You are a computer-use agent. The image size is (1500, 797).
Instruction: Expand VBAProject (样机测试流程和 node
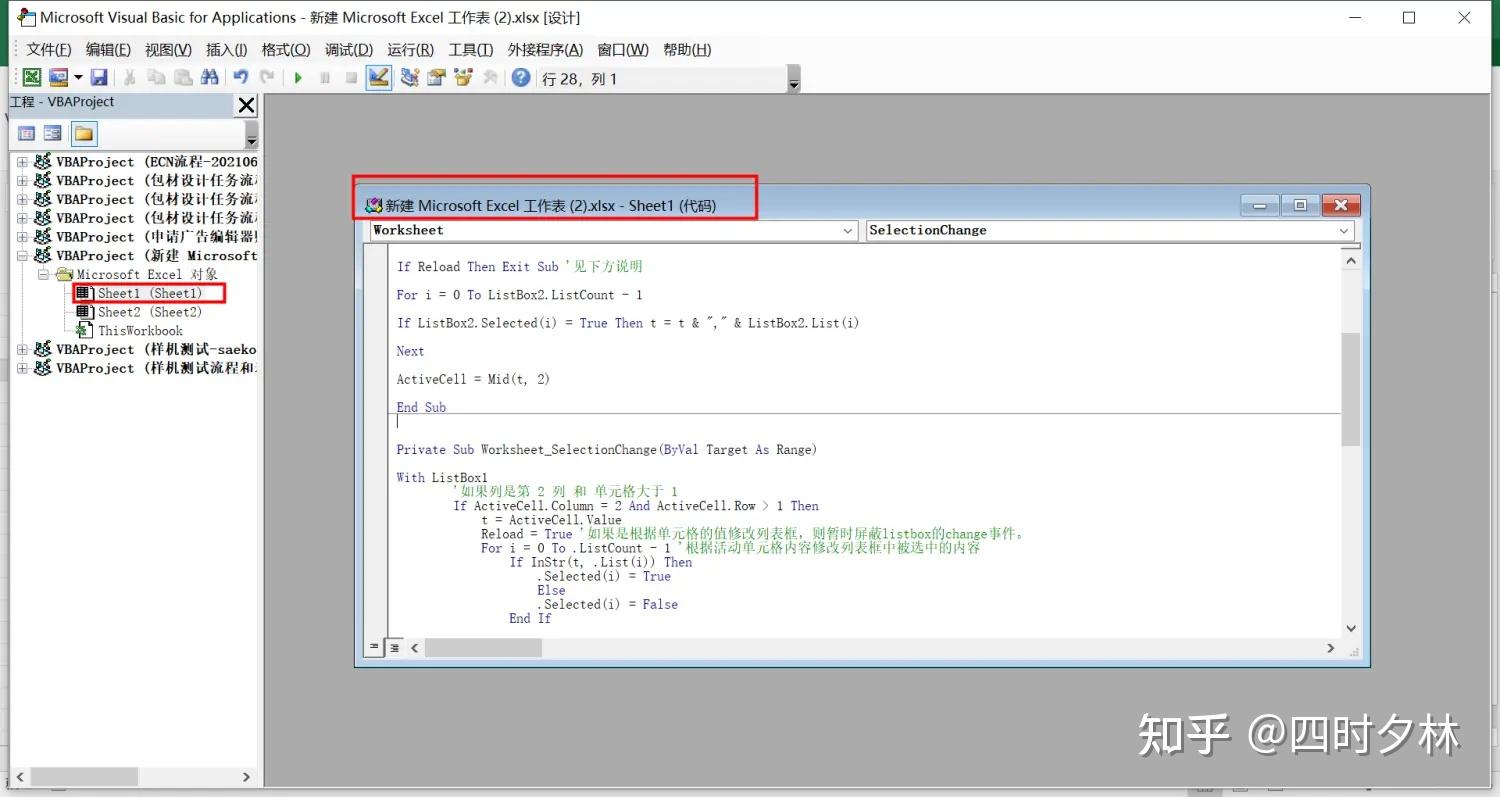pyautogui.click(x=22, y=368)
